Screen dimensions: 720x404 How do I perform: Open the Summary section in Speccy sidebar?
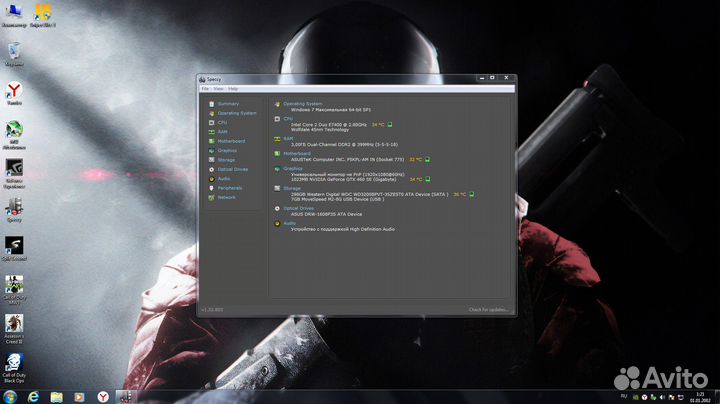pyautogui.click(x=228, y=104)
